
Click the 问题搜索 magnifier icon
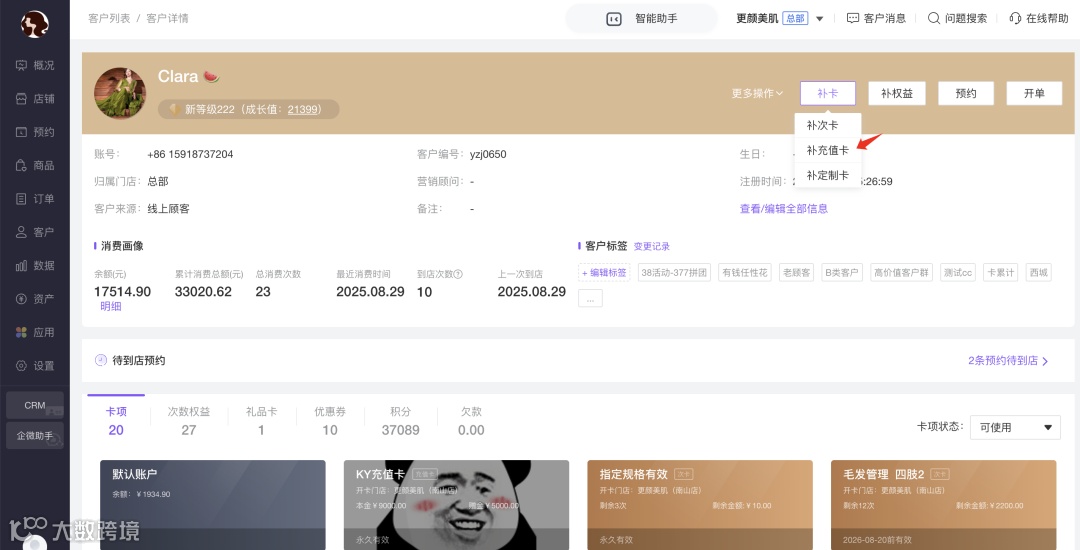pos(934,19)
